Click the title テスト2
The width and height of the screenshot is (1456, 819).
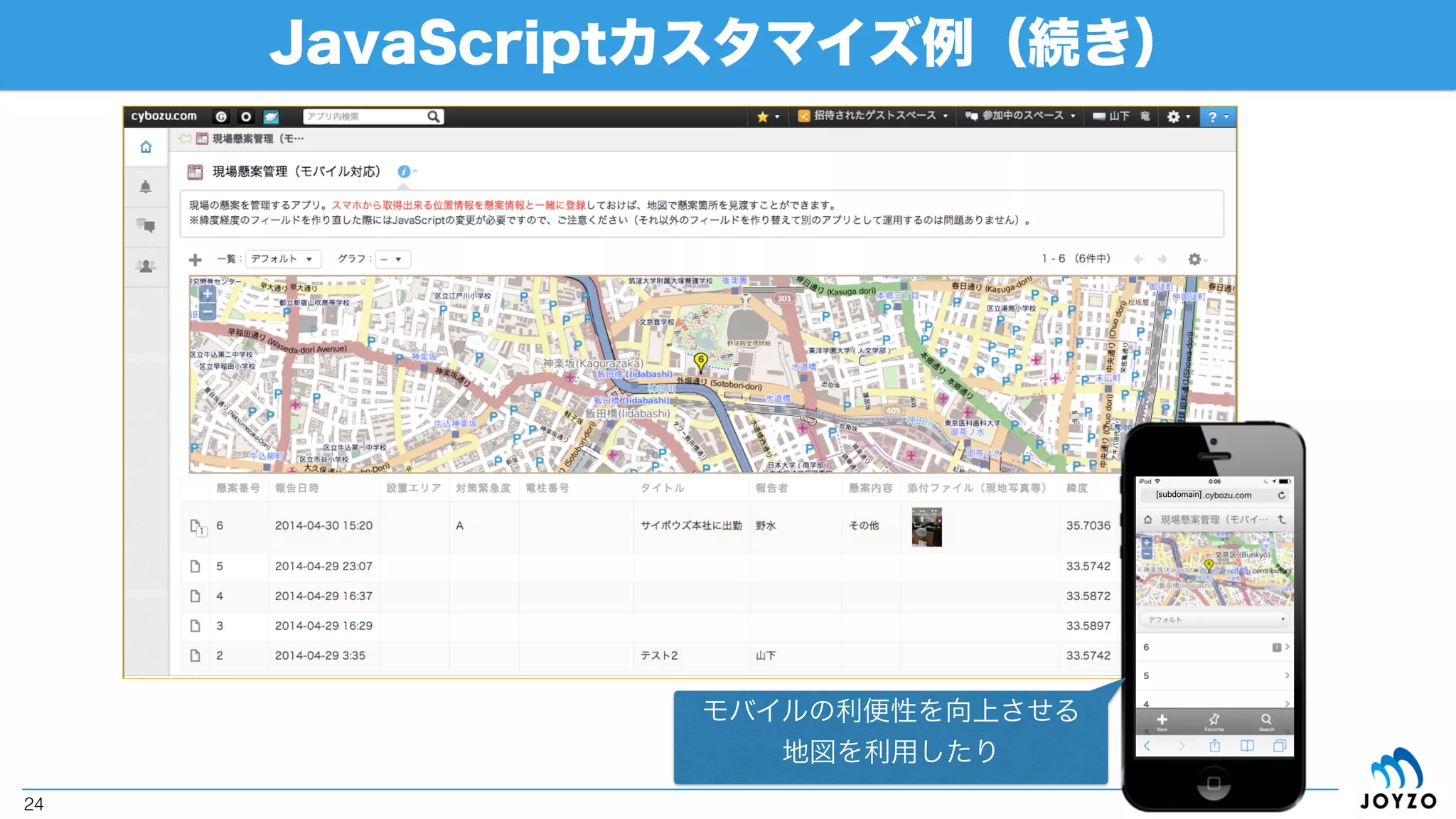coord(659,655)
